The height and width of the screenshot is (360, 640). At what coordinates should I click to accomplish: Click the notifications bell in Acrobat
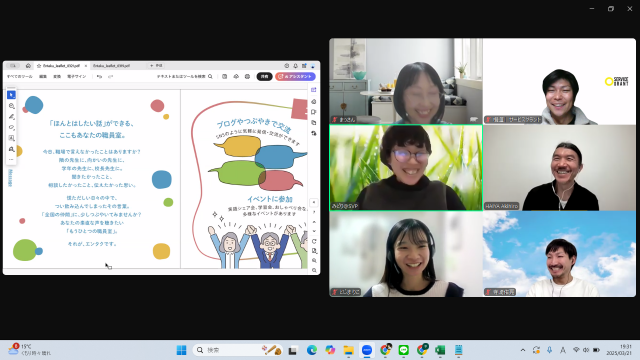click(x=296, y=66)
